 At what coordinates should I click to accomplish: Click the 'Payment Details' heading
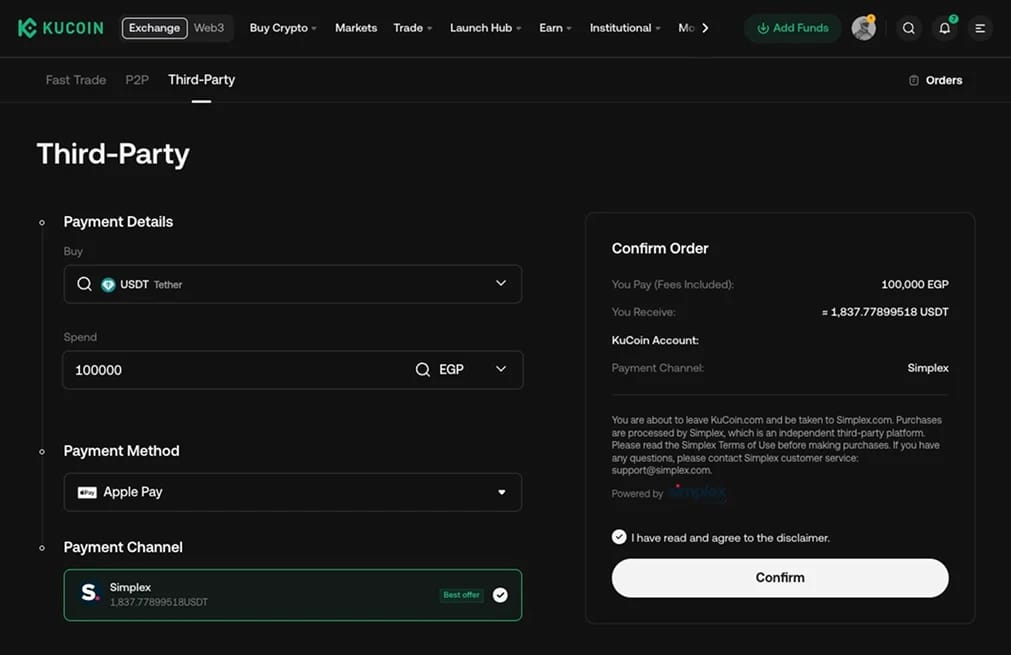click(x=119, y=222)
